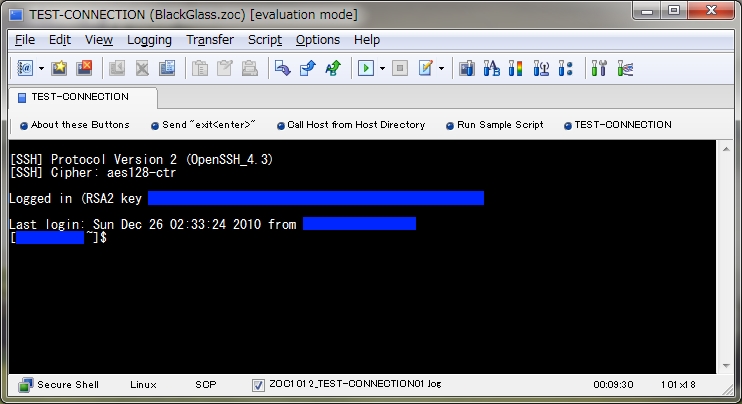The height and width of the screenshot is (404, 742).
Task: Click the color options rainbow tube icon
Action: [516, 69]
